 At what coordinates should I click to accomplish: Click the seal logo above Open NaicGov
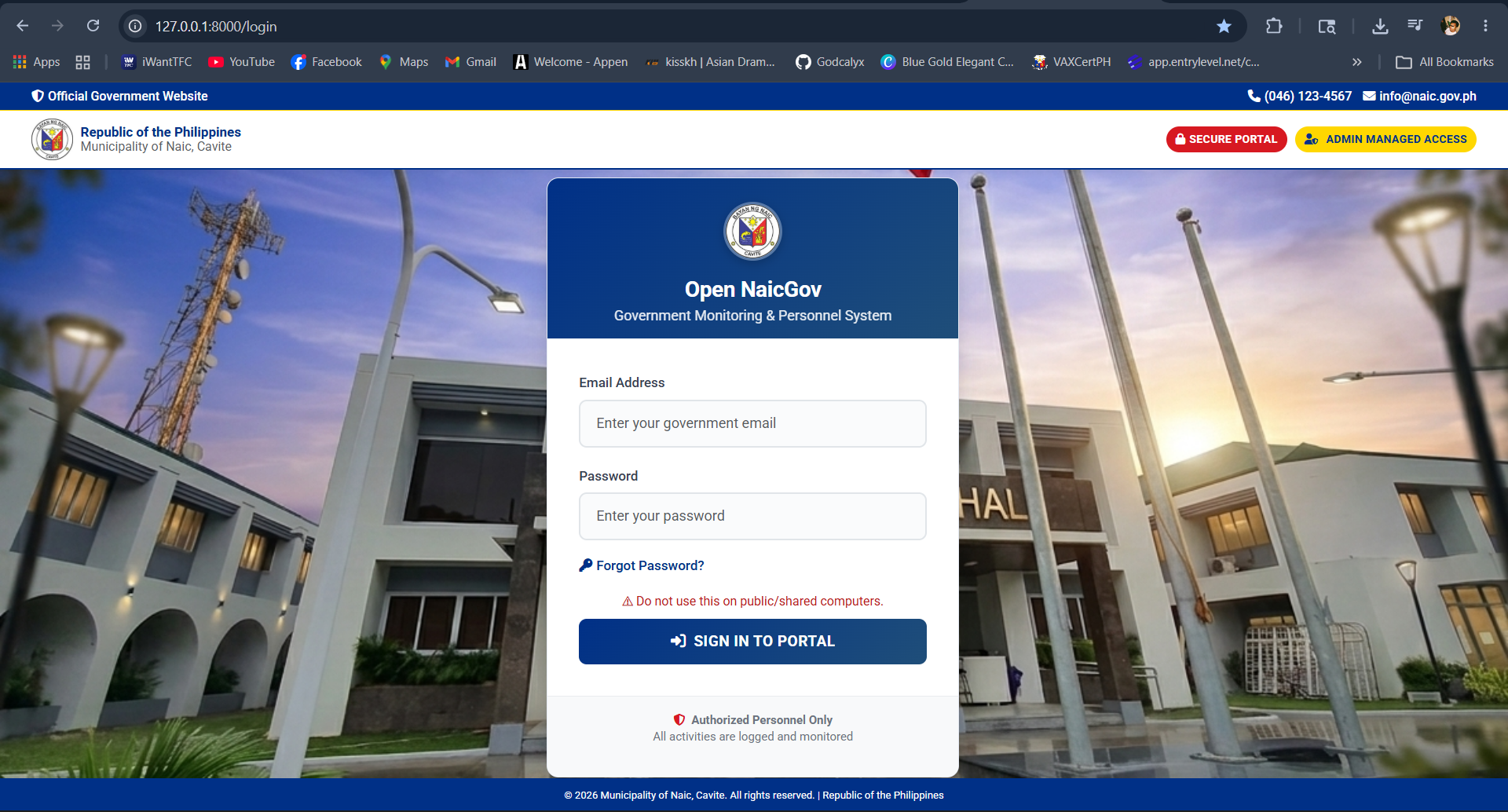[x=752, y=231]
